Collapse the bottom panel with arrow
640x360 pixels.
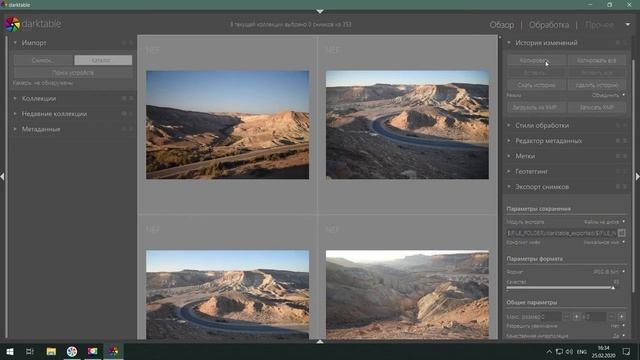pos(320,341)
